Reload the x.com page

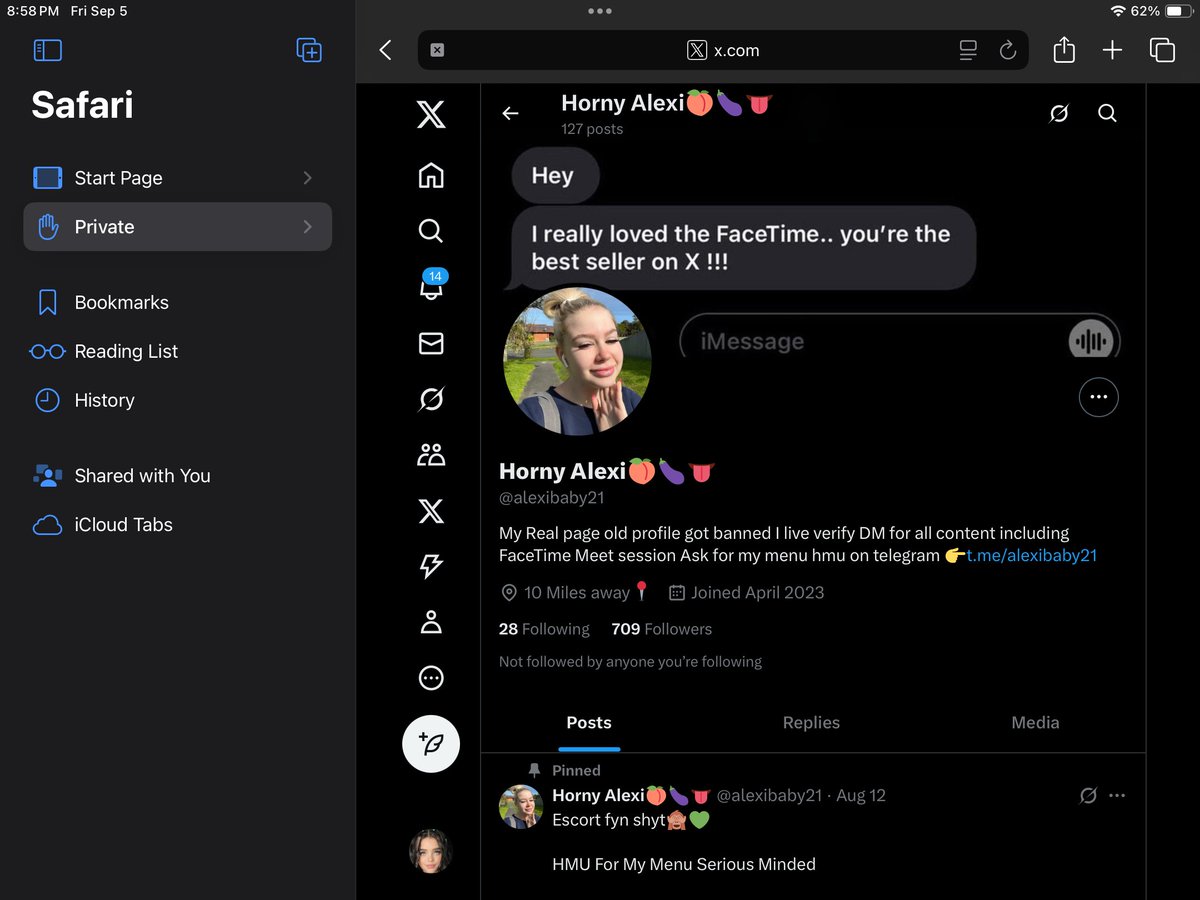tap(1008, 50)
